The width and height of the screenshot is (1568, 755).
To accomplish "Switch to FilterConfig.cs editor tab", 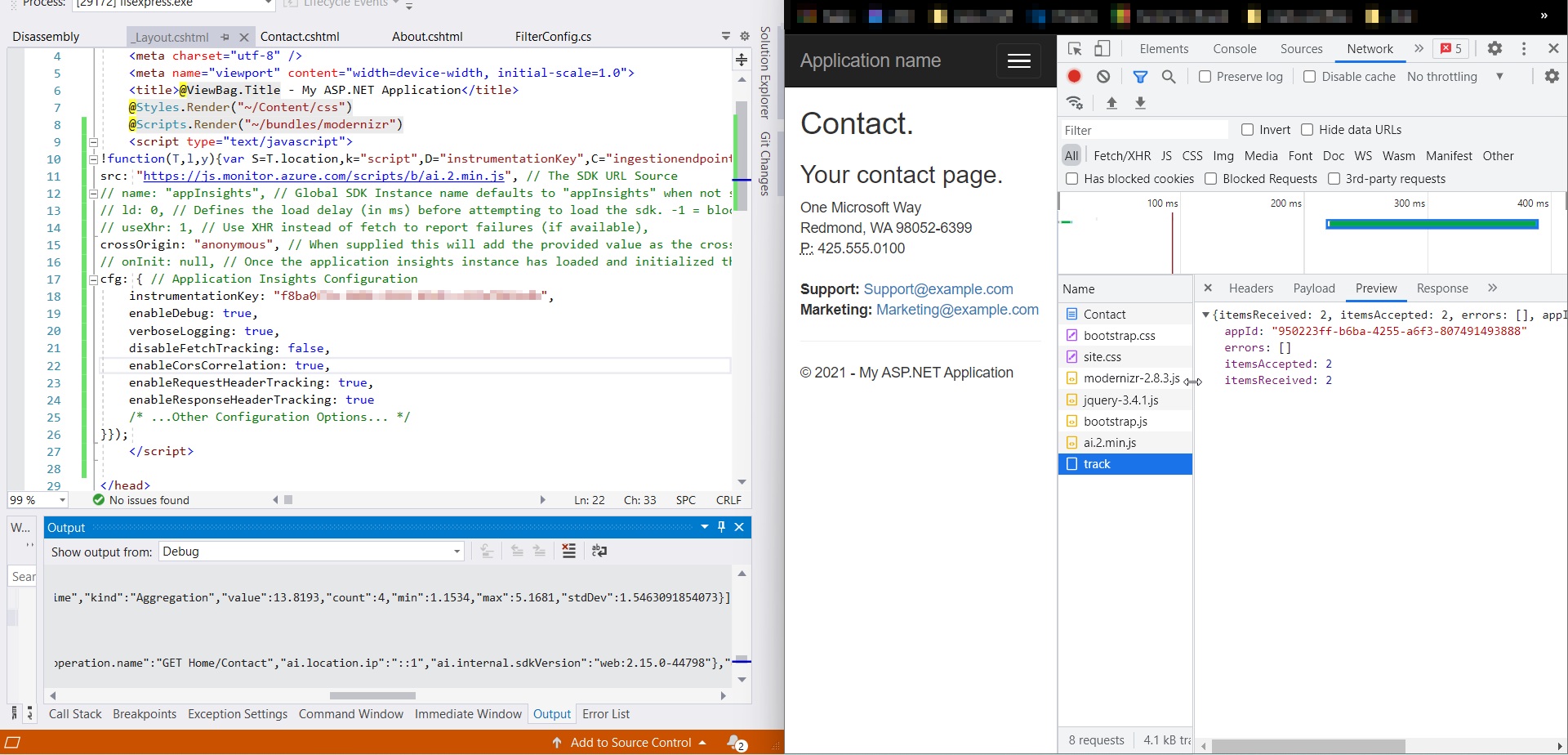I will (553, 37).
